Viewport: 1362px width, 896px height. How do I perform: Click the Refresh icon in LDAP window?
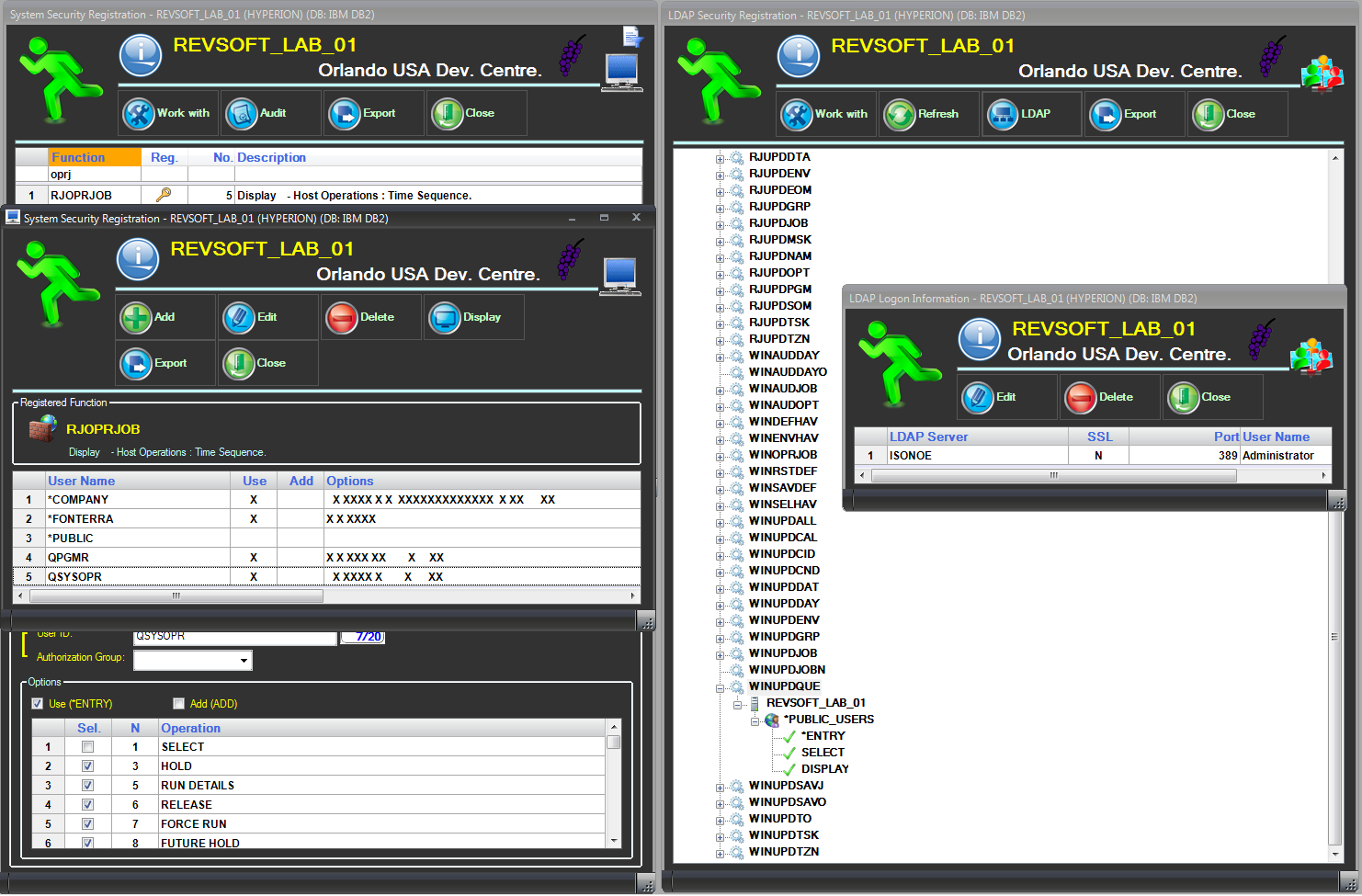[900, 115]
